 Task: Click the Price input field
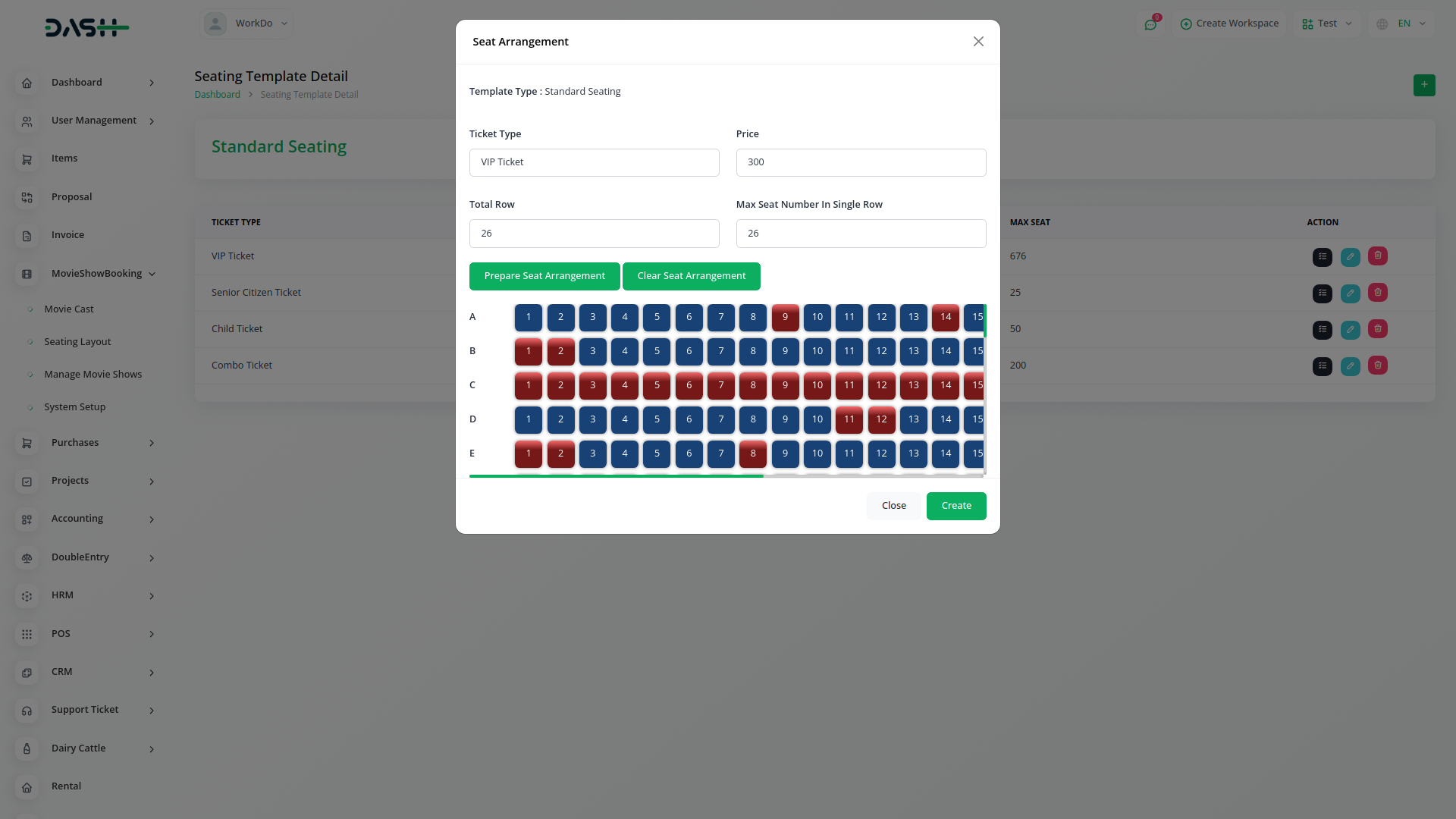pyautogui.click(x=860, y=162)
